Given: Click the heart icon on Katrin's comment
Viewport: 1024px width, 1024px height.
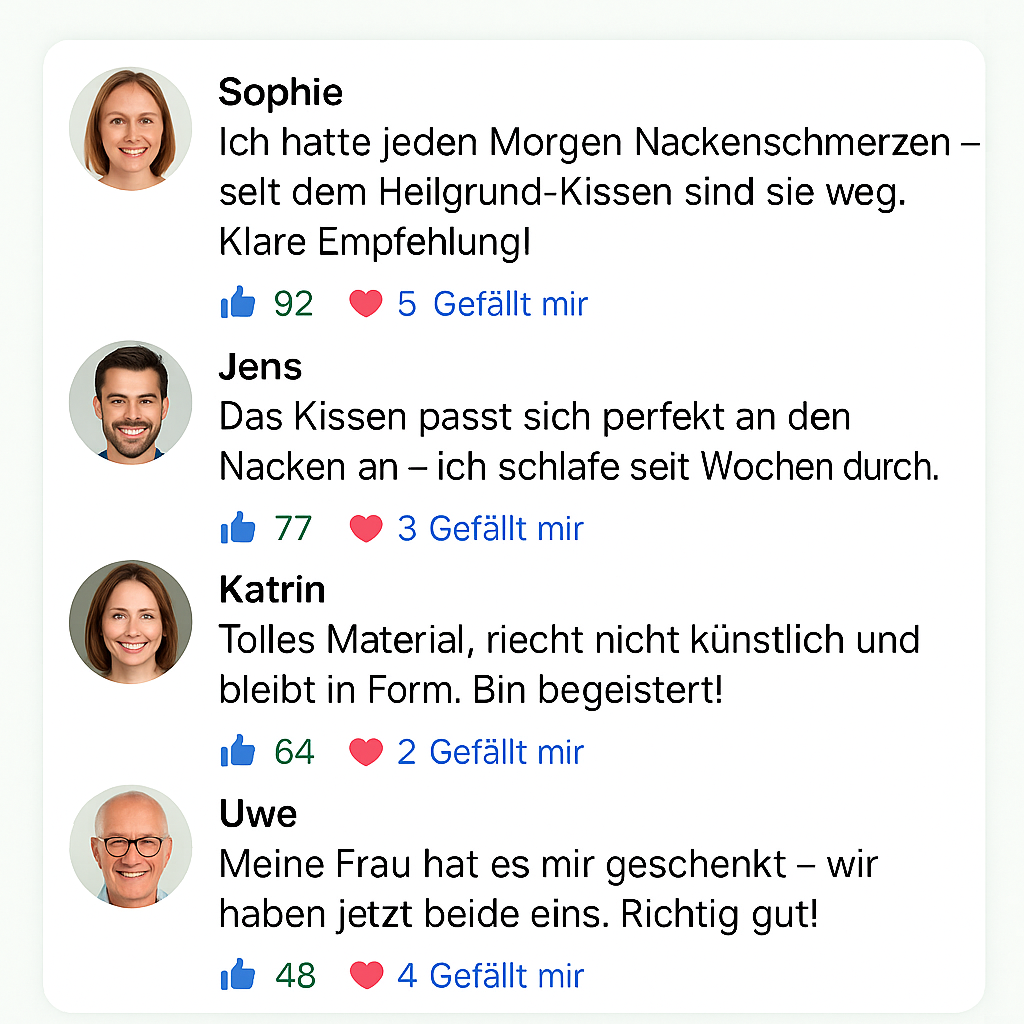Looking at the screenshot, I should tap(365, 752).
